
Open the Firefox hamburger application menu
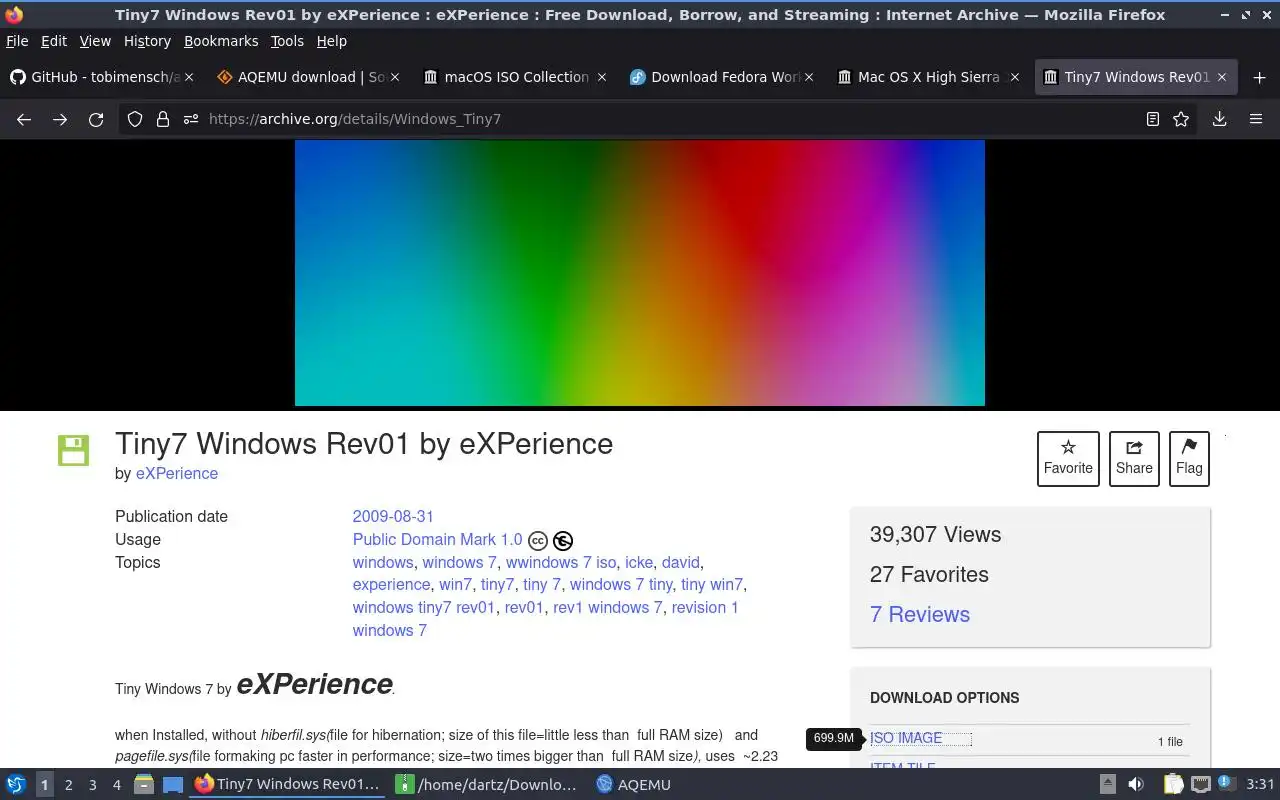point(1256,119)
